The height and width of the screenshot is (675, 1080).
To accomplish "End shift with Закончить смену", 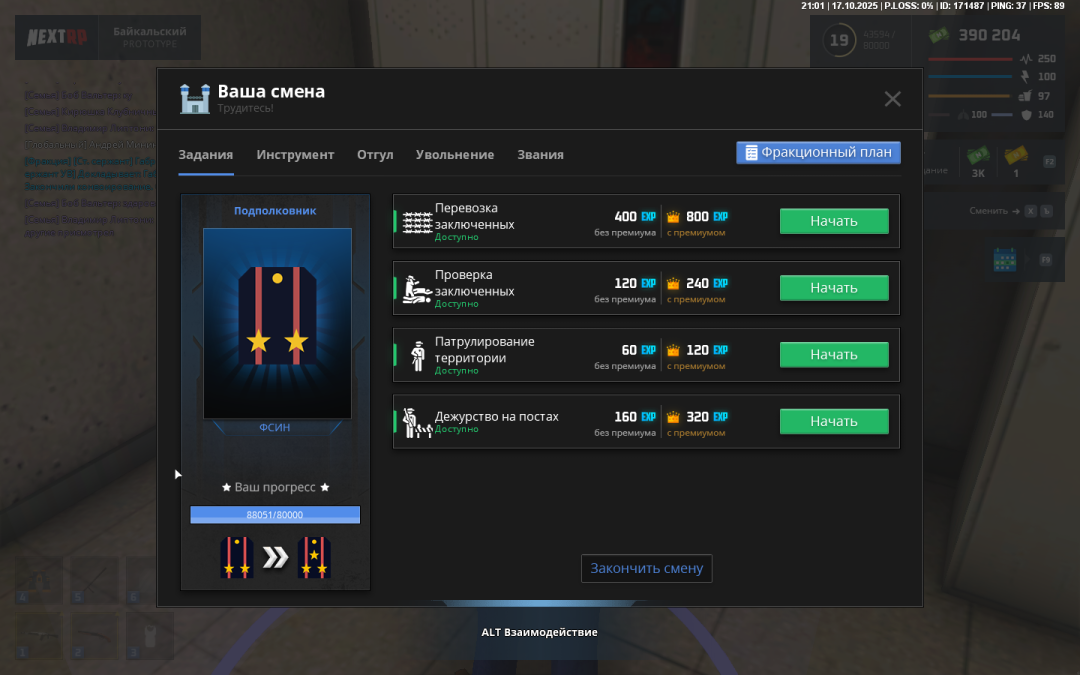I will tap(646, 568).
